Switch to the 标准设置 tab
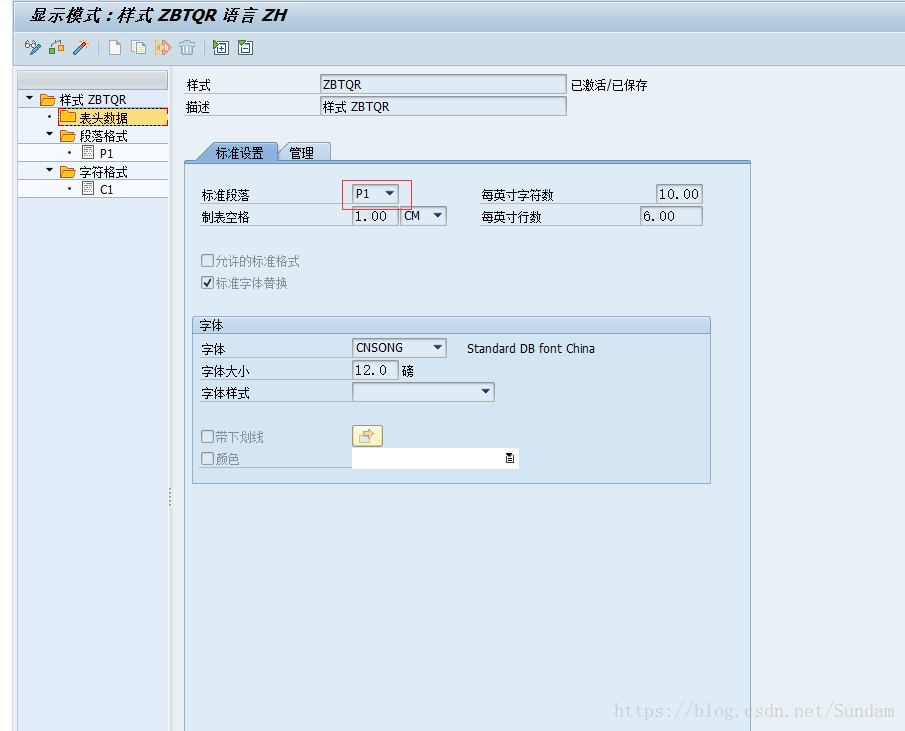The image size is (905, 731). coord(239,153)
